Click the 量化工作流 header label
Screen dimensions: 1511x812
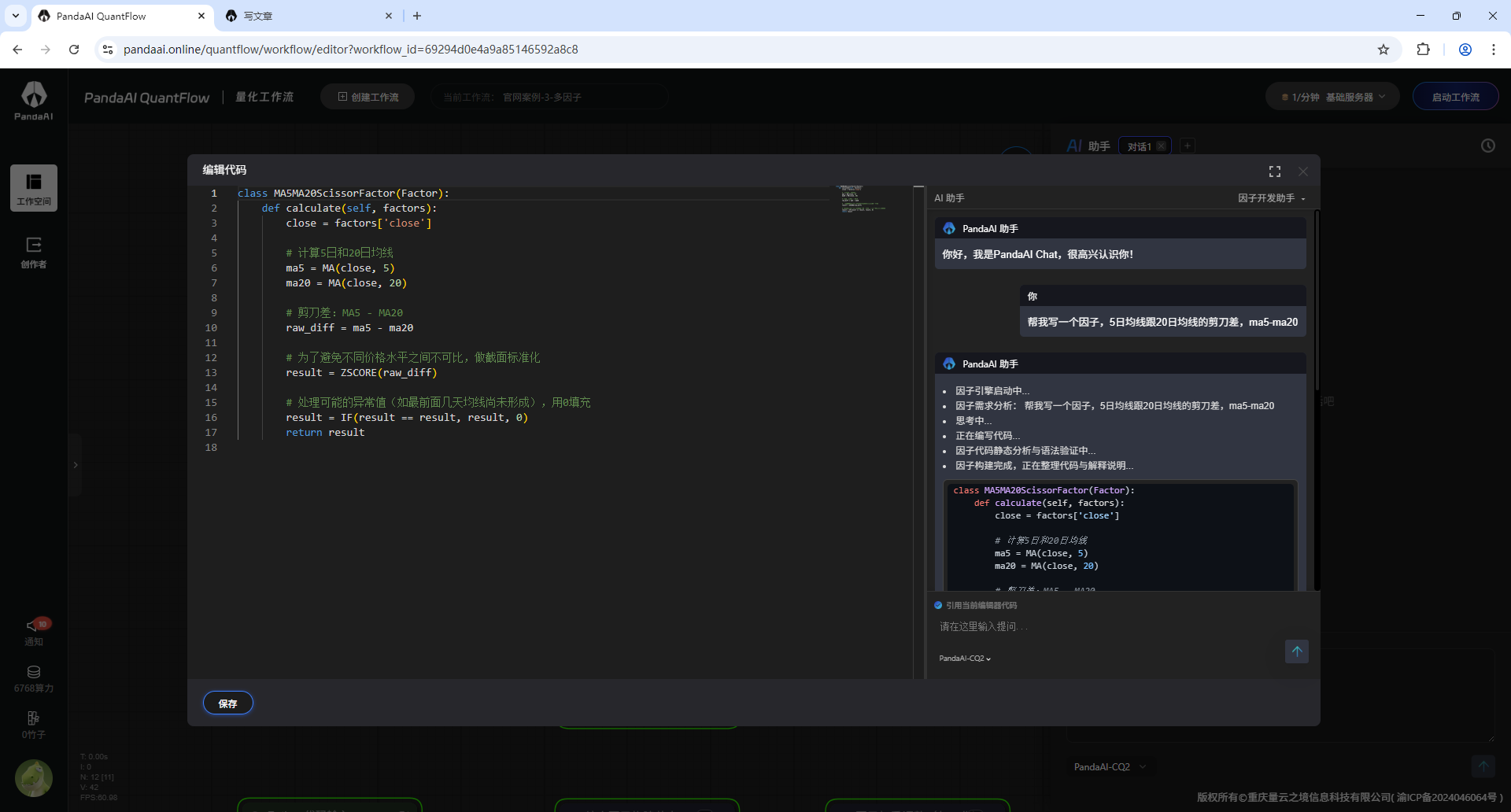[x=264, y=97]
